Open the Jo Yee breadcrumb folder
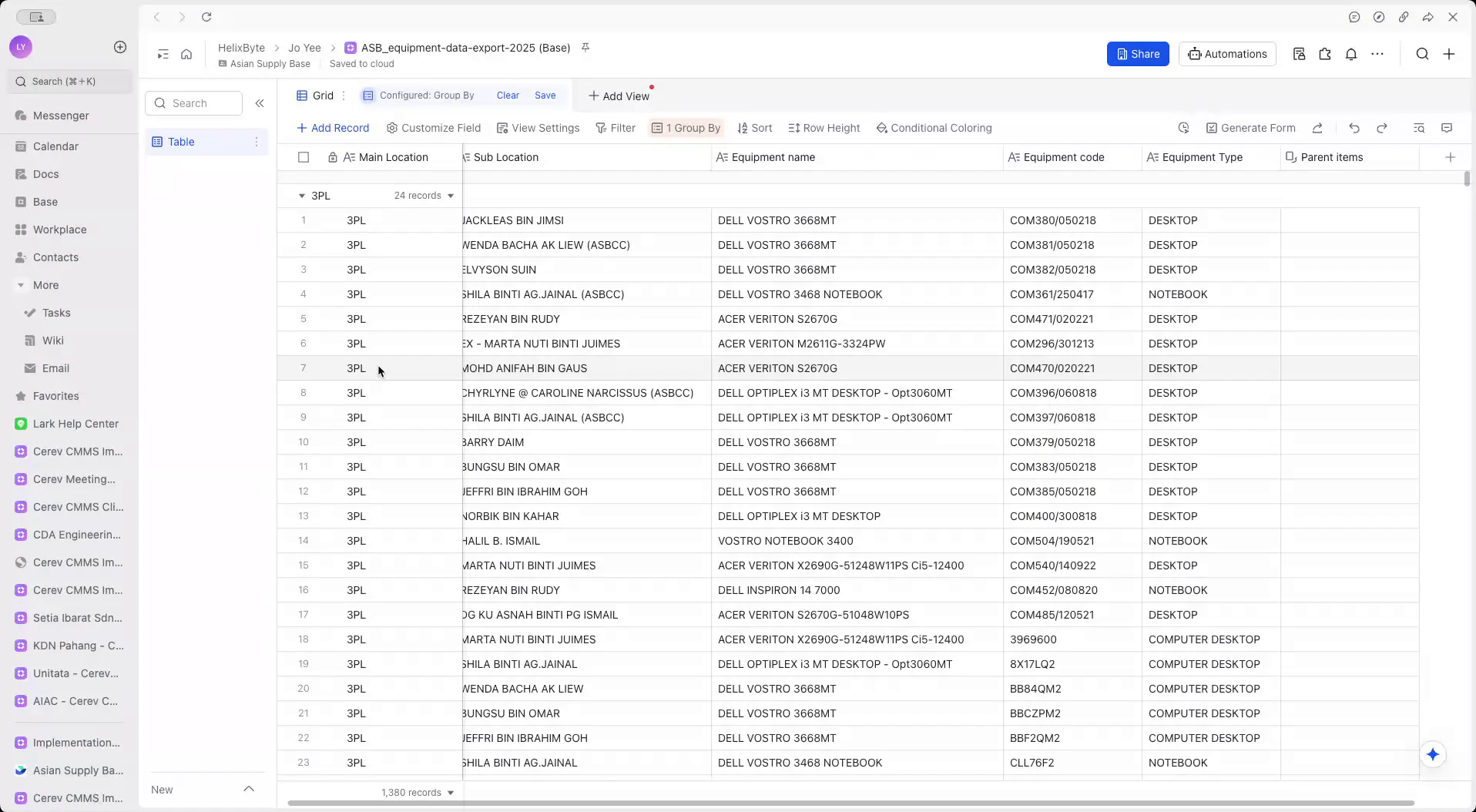This screenshot has width=1476, height=812. click(304, 47)
